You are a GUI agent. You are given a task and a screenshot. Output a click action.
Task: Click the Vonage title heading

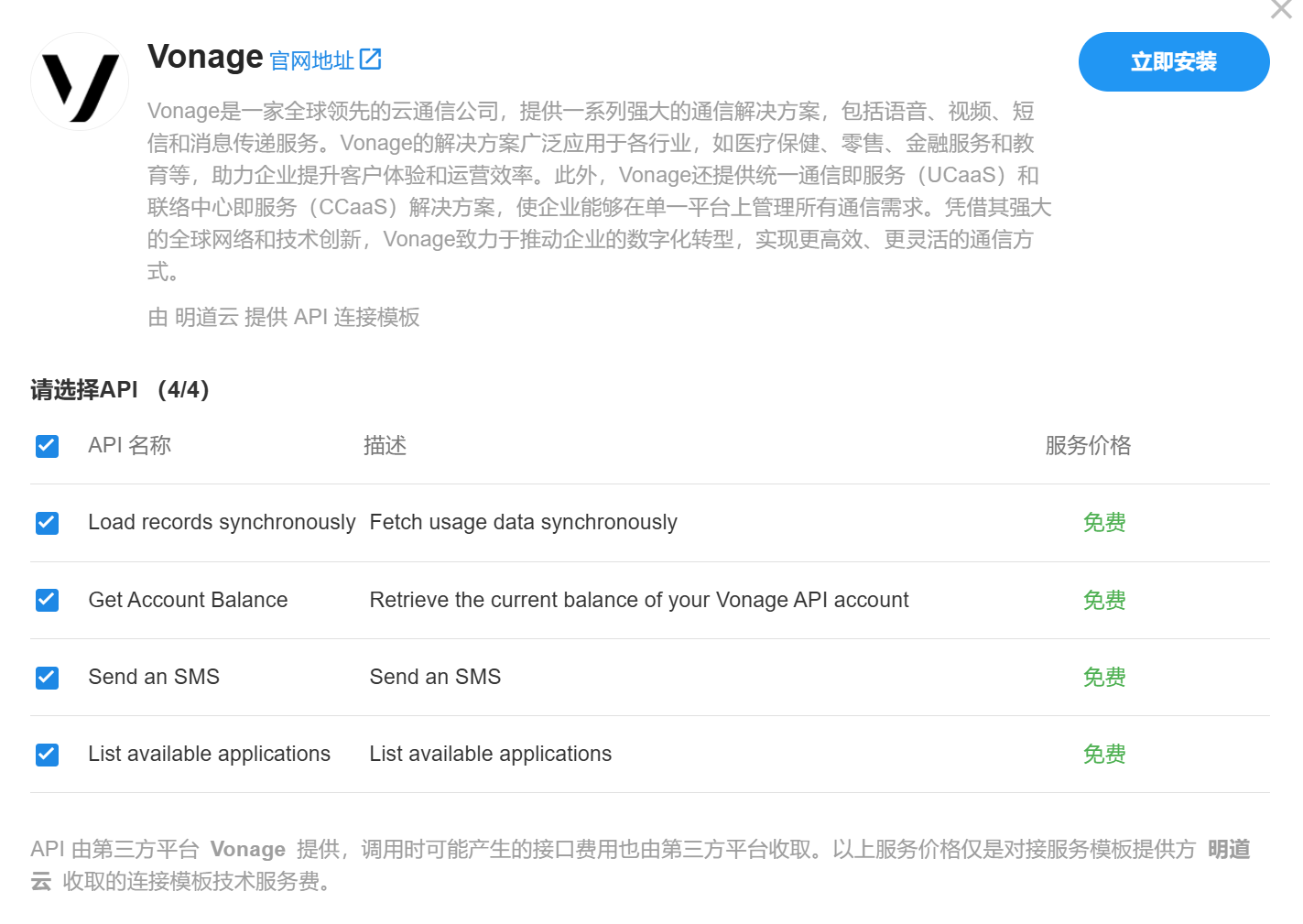click(x=205, y=57)
